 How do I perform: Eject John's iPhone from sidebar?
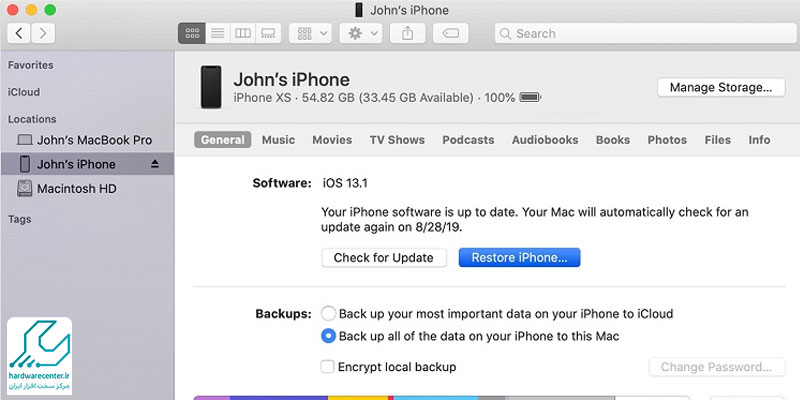155,164
